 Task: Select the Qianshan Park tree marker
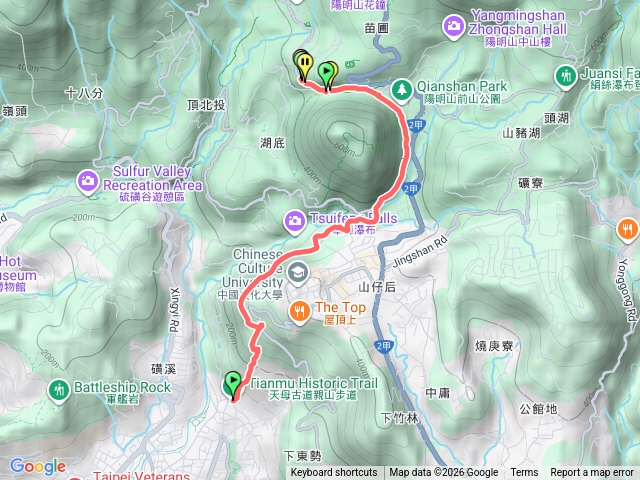tap(401, 90)
